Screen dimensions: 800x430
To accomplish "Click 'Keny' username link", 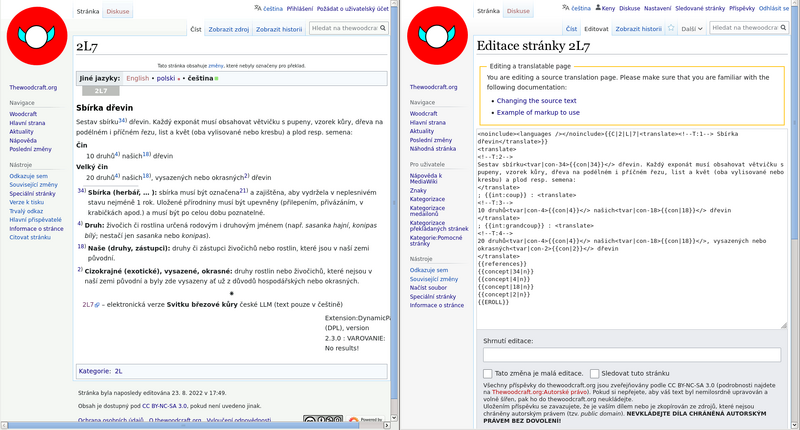I will [x=608, y=8].
